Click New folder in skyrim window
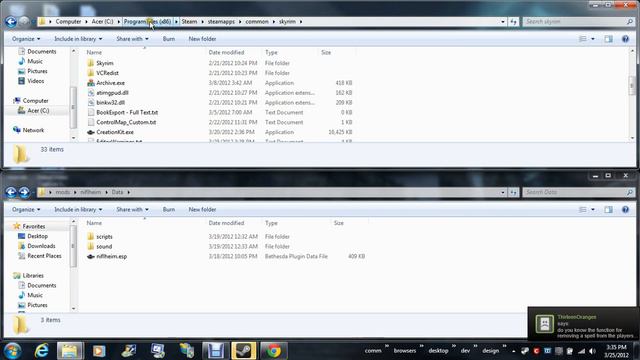 [202, 39]
